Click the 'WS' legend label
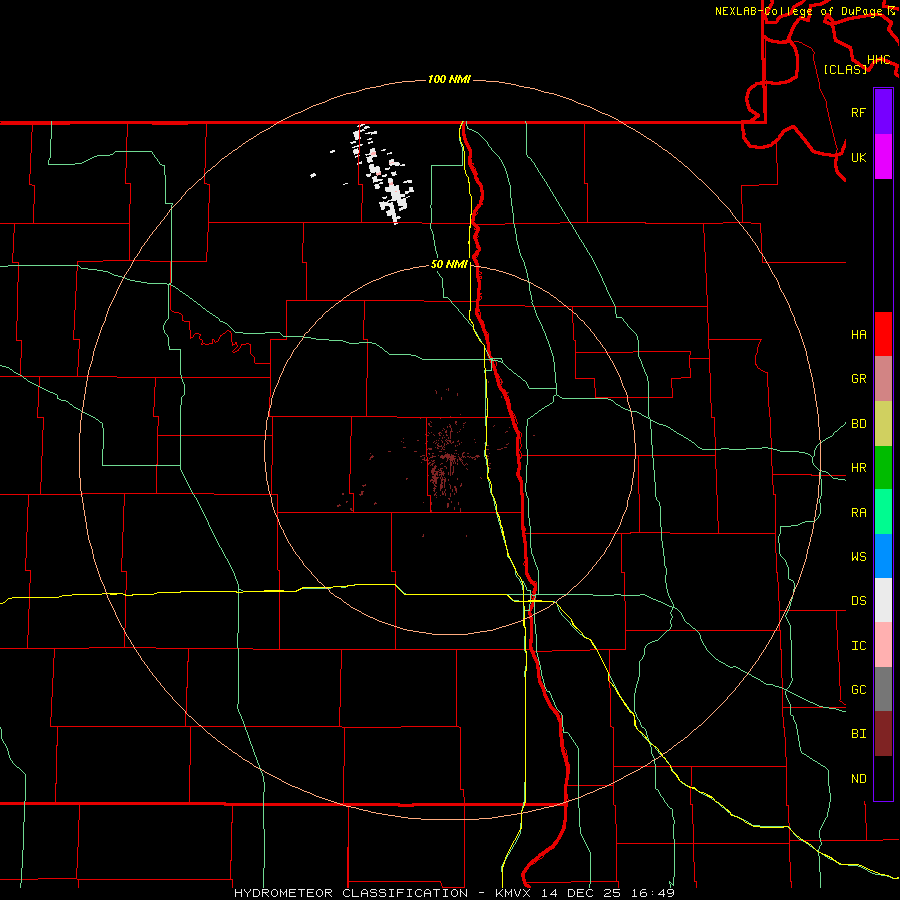The image size is (900, 900). [x=858, y=556]
